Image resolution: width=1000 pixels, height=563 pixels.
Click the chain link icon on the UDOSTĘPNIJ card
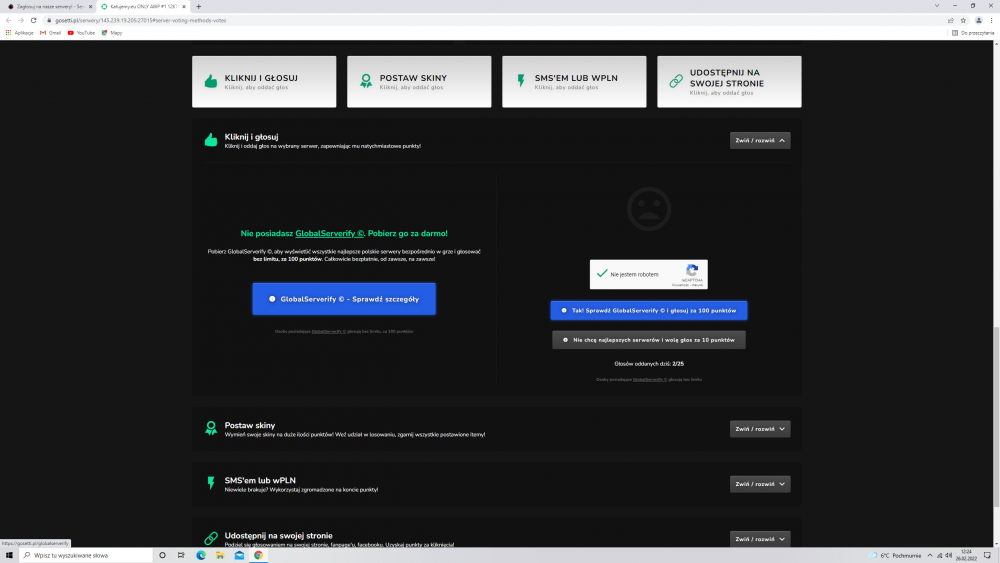click(676, 81)
